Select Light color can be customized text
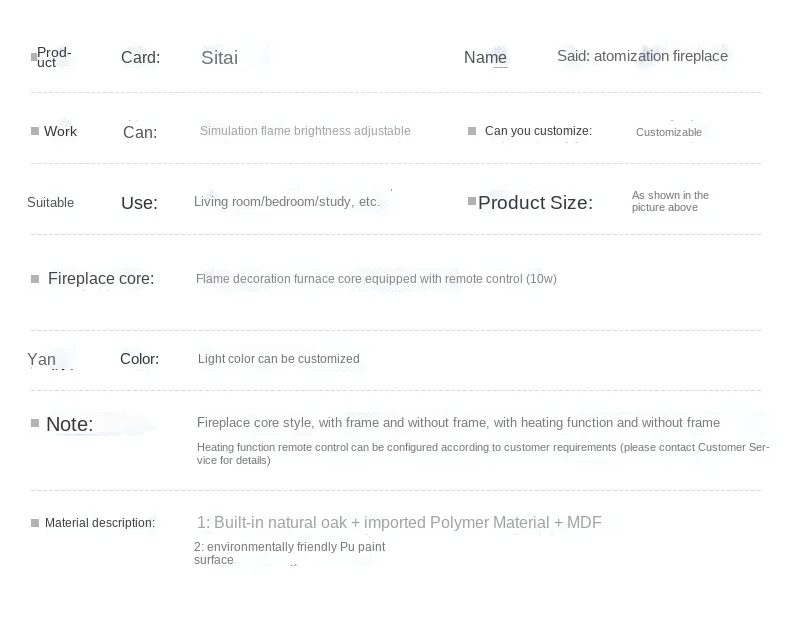The image size is (790, 619). (278, 359)
